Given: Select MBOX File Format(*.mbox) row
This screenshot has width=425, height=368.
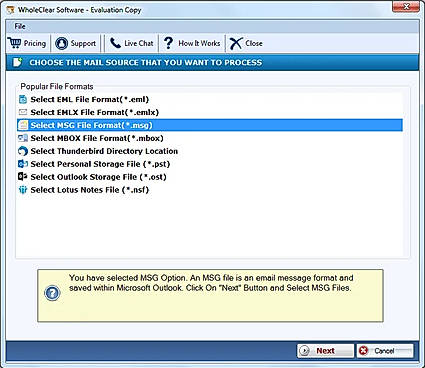Looking at the screenshot, I should click(210, 138).
